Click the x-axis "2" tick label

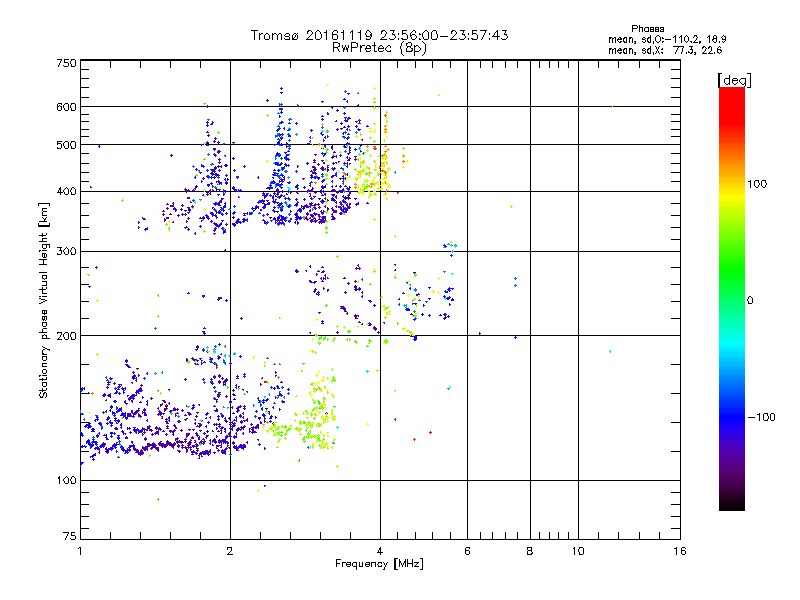(x=230, y=551)
